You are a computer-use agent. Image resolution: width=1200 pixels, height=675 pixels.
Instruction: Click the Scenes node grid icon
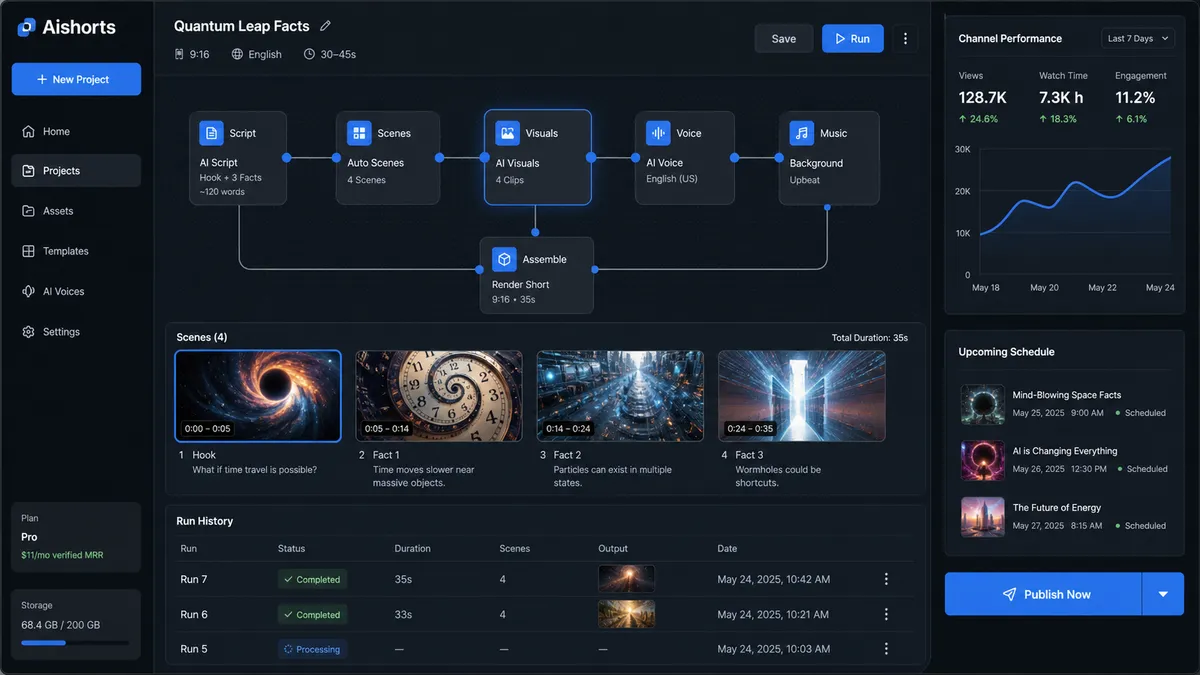pyautogui.click(x=359, y=133)
